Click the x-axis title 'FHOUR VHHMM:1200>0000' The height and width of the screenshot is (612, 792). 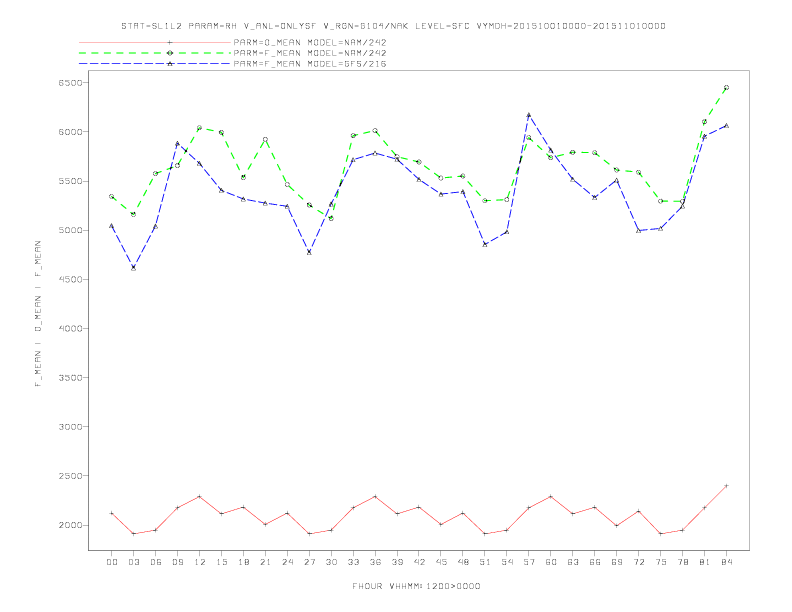tap(416, 586)
